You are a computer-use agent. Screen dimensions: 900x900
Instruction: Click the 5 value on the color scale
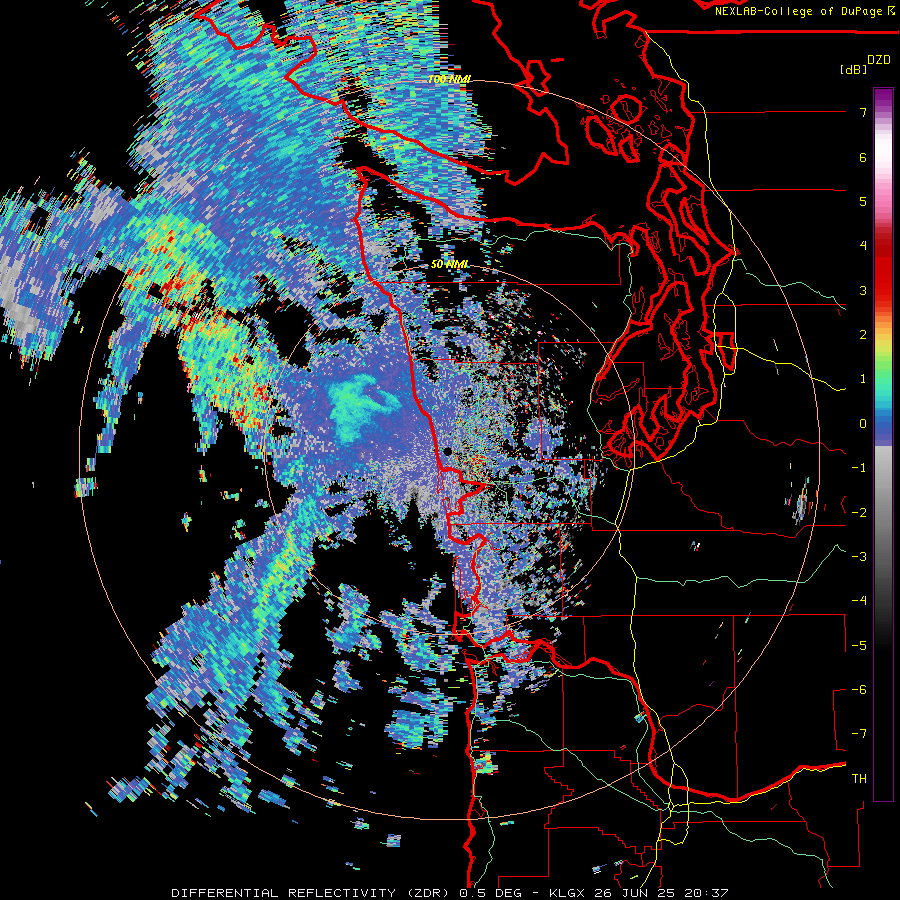863,201
